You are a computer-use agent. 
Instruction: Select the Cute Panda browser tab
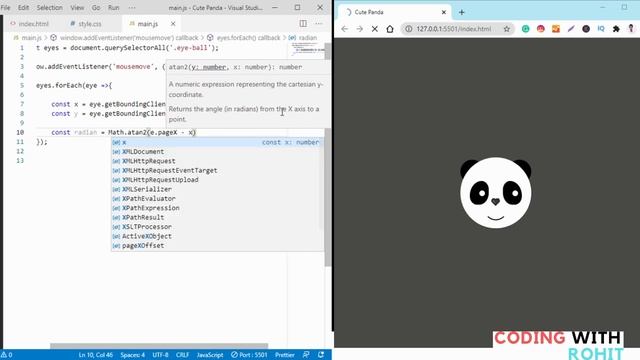coord(394,12)
